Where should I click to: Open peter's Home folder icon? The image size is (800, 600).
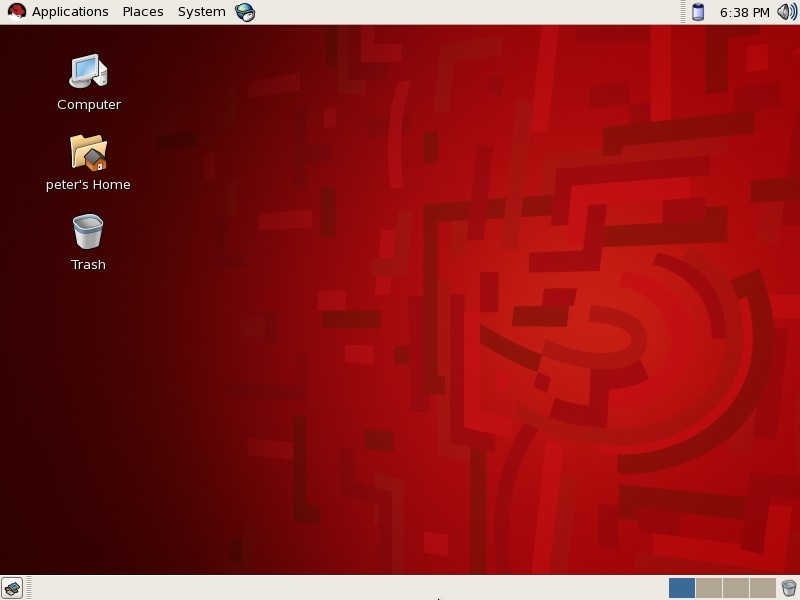click(x=89, y=152)
